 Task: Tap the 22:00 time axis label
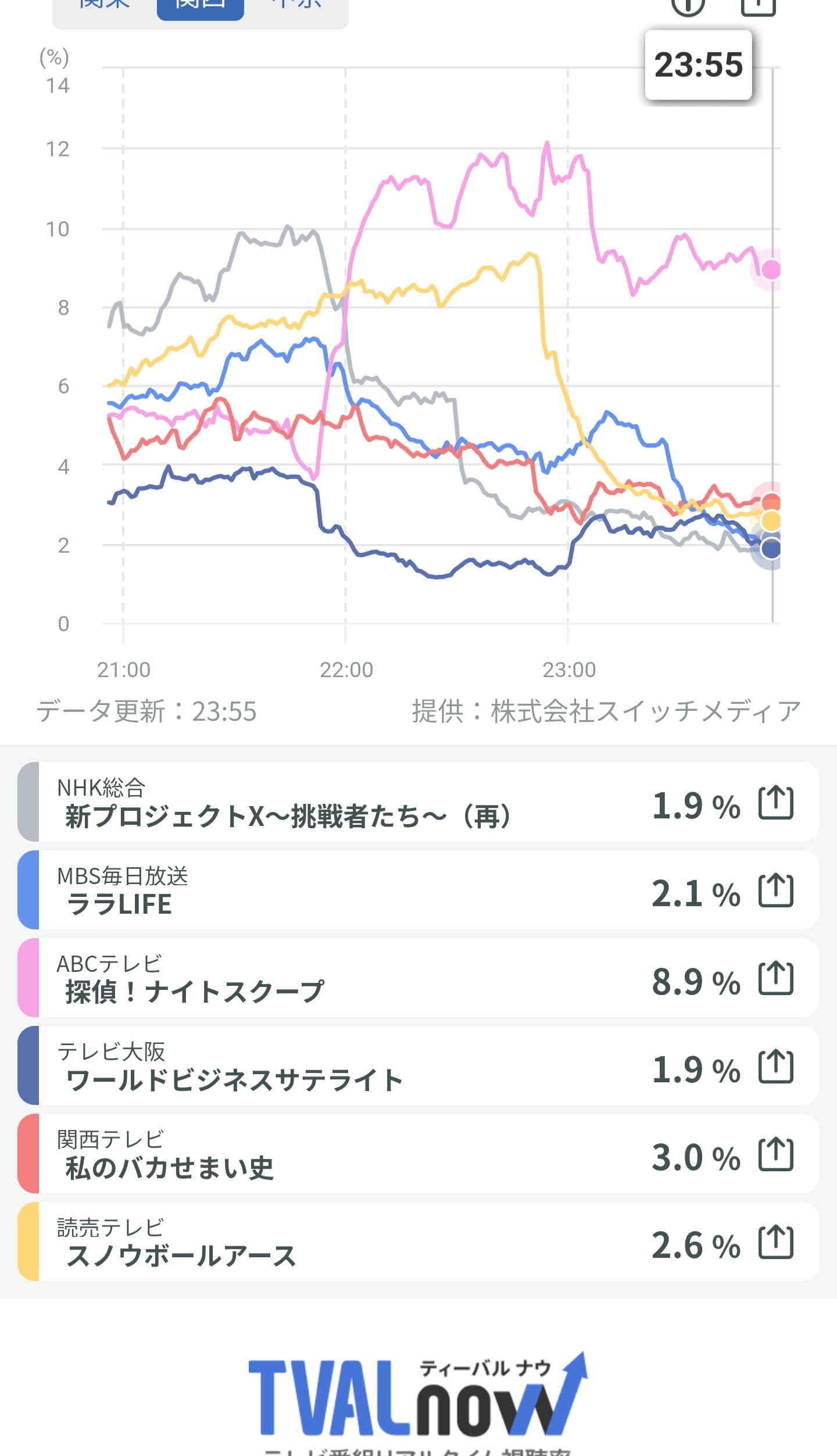tap(346, 670)
